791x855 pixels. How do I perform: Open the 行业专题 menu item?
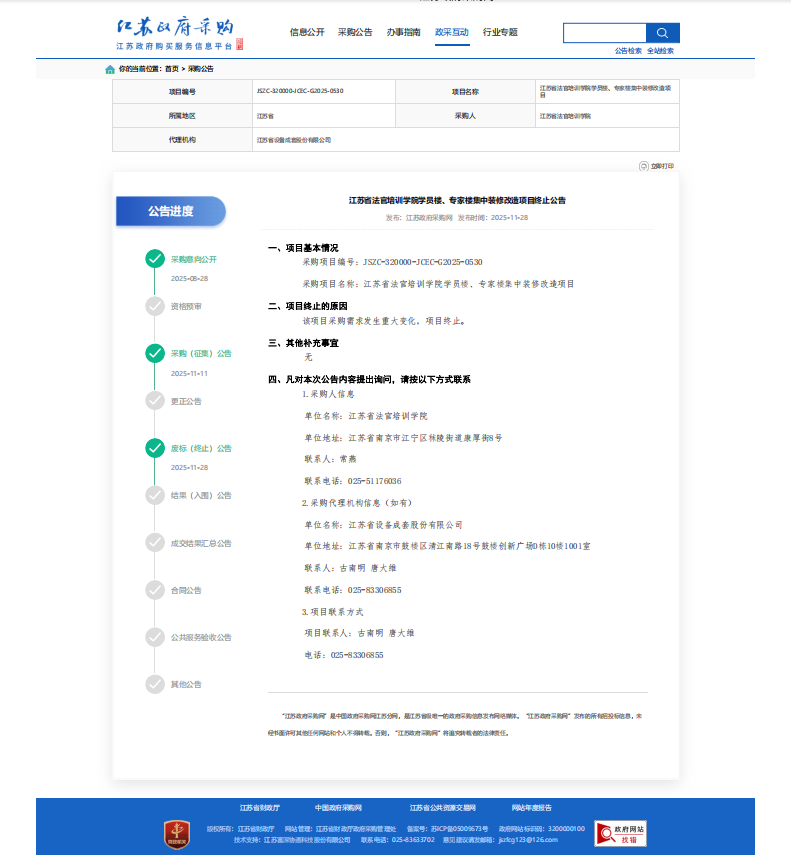500,33
